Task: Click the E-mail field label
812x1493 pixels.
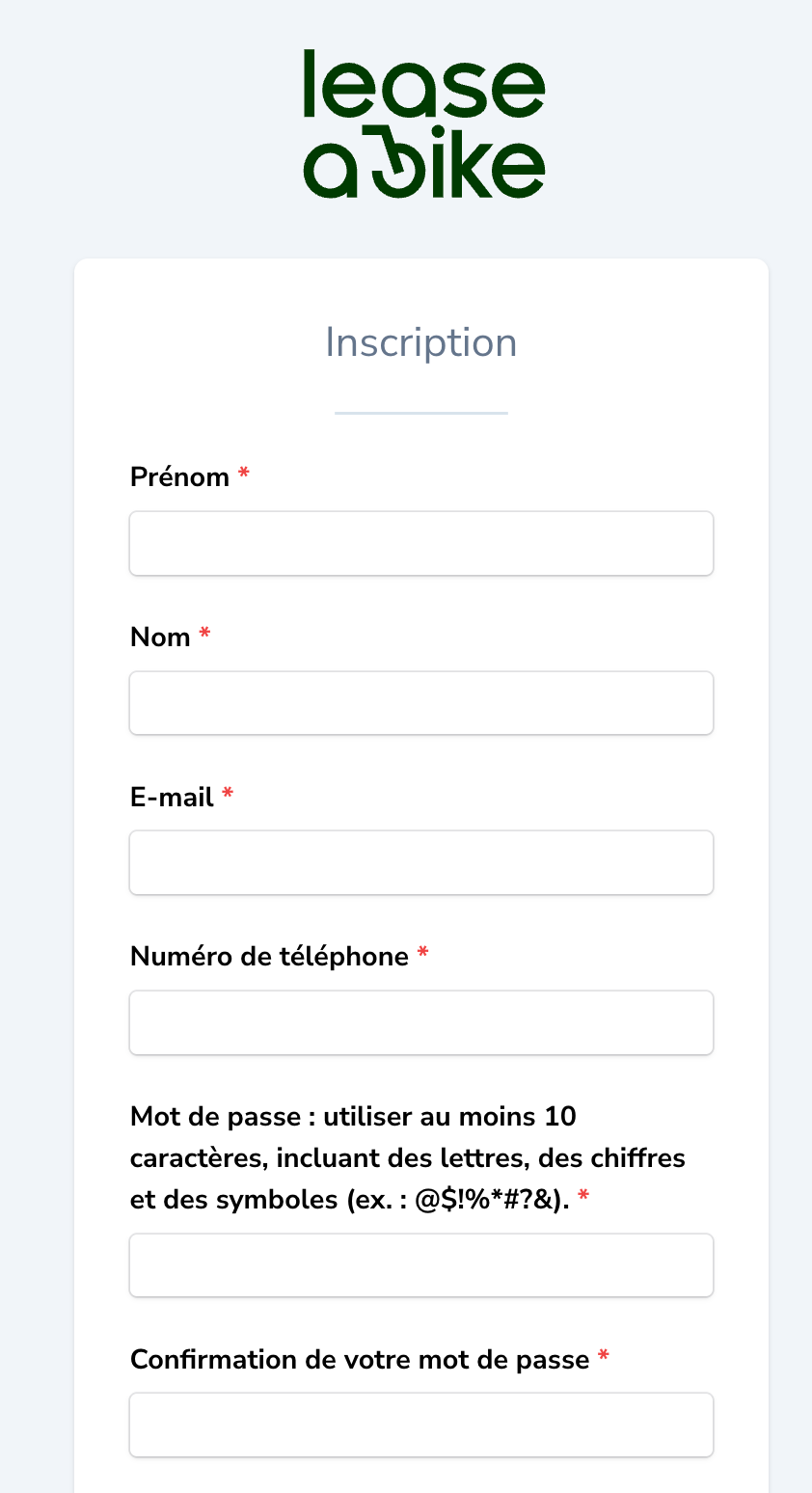Action: (173, 798)
